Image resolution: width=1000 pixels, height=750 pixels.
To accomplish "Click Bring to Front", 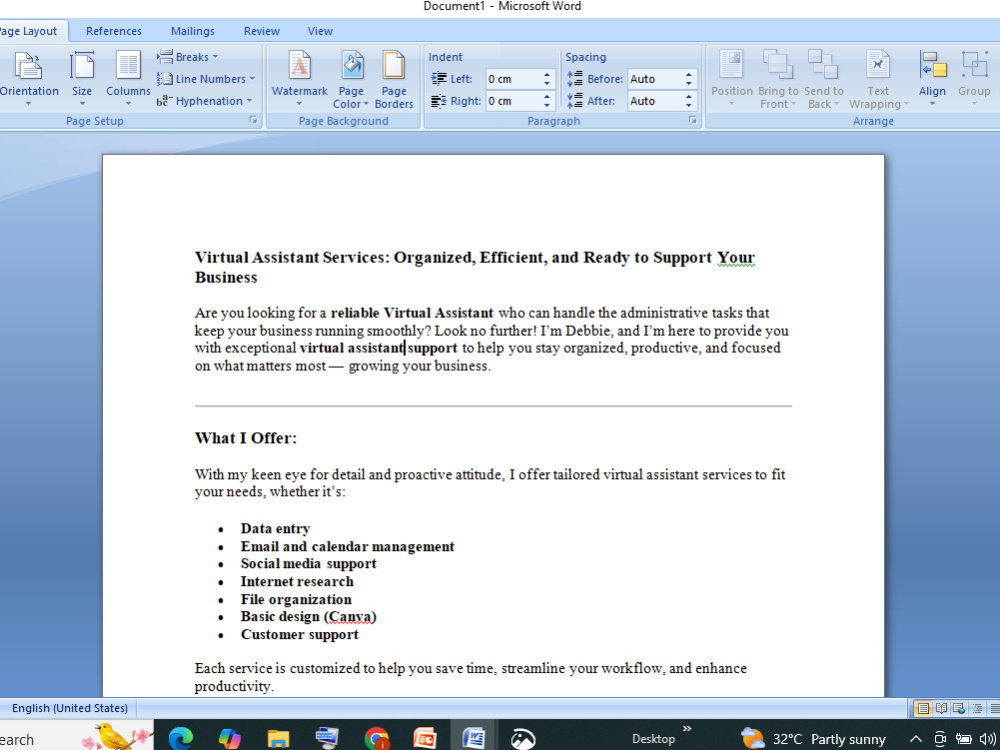I will pyautogui.click(x=778, y=79).
